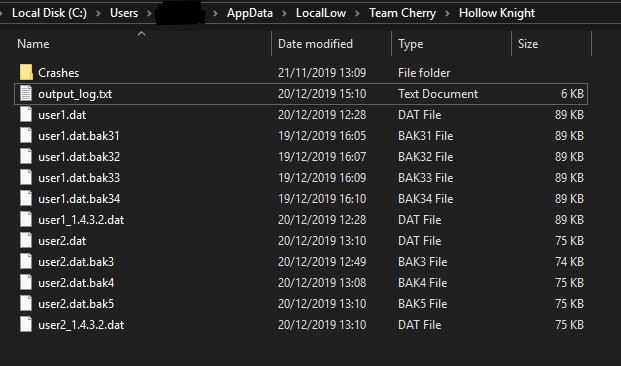
Task: Click the user1.dat.bak33 file icon
Action: tap(26, 177)
